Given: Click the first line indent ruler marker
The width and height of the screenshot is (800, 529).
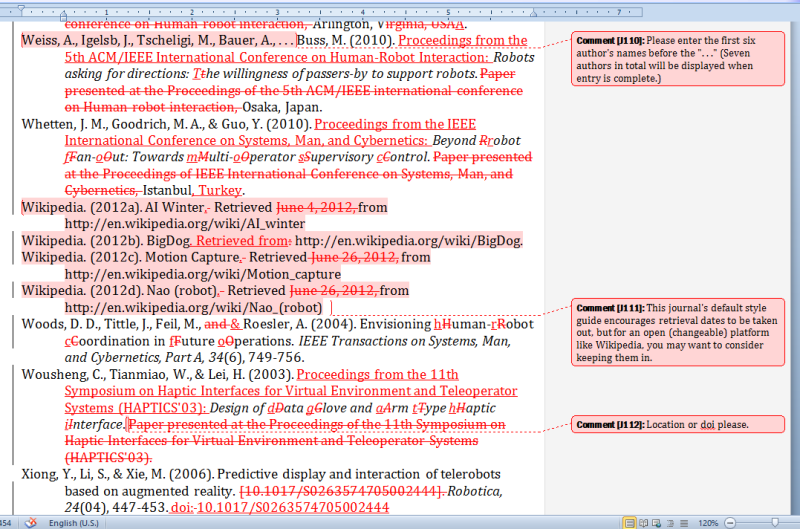Looking at the screenshot, I should pos(20,7).
